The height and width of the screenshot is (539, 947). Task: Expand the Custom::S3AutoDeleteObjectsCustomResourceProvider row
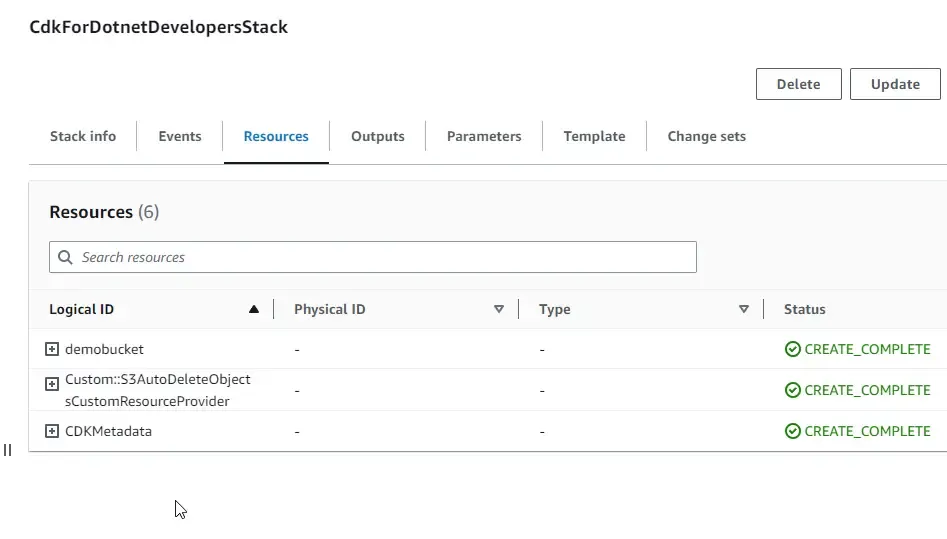52,384
